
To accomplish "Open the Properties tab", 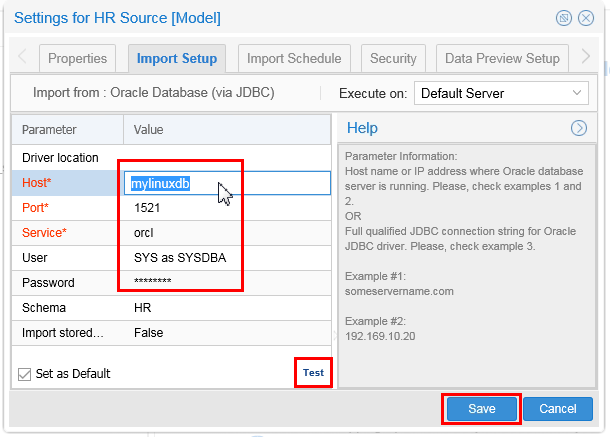I will click(x=78, y=58).
